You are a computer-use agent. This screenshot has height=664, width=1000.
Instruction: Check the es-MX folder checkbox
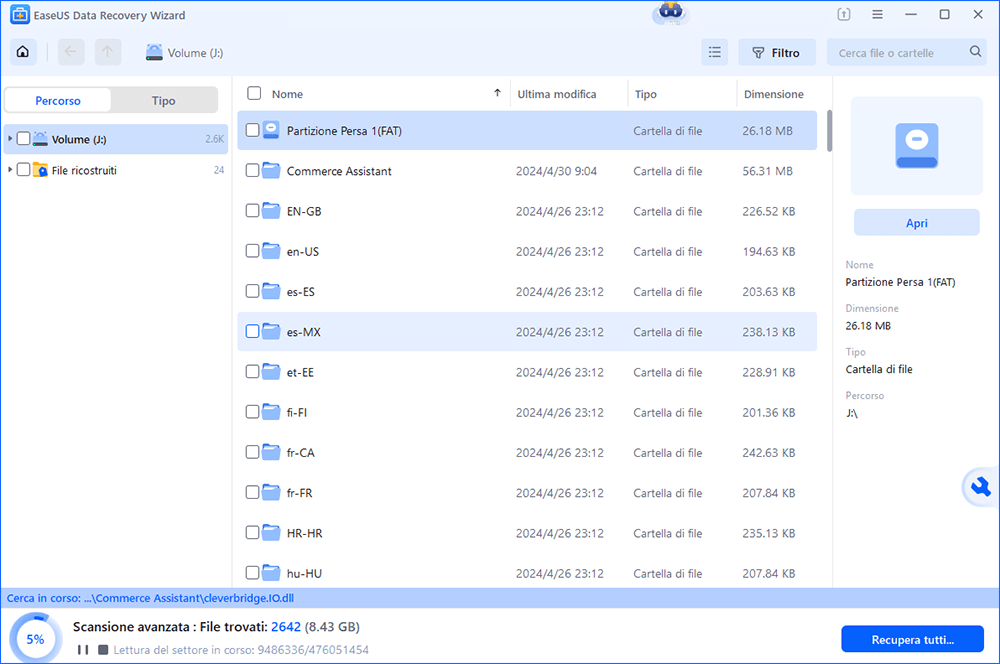253,332
